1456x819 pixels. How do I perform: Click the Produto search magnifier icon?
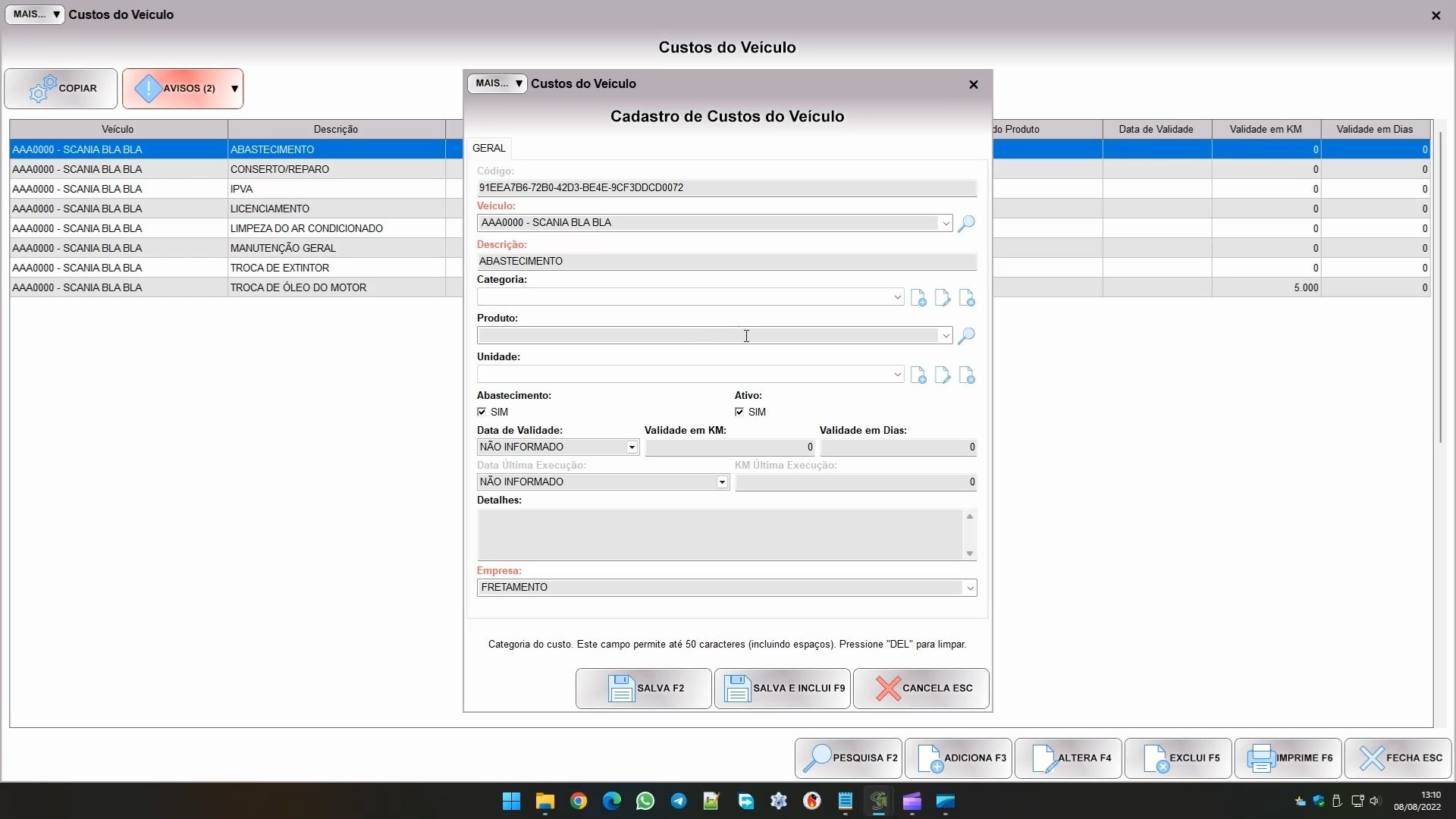[x=966, y=336]
